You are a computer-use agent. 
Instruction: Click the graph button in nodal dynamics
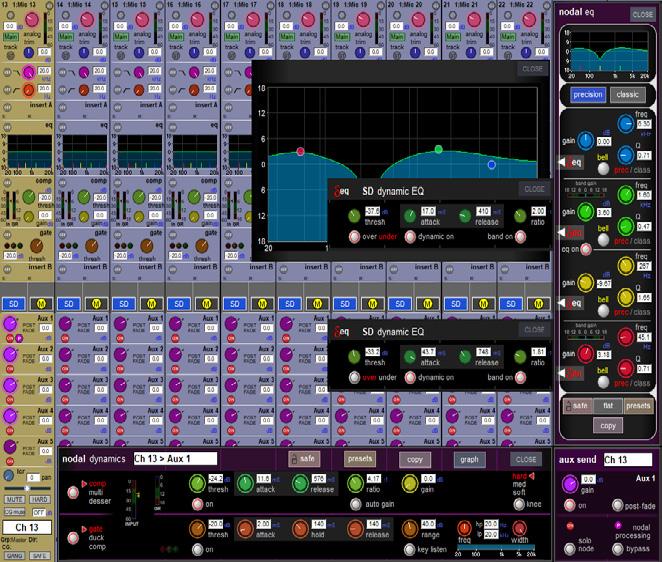pyautogui.click(x=469, y=459)
